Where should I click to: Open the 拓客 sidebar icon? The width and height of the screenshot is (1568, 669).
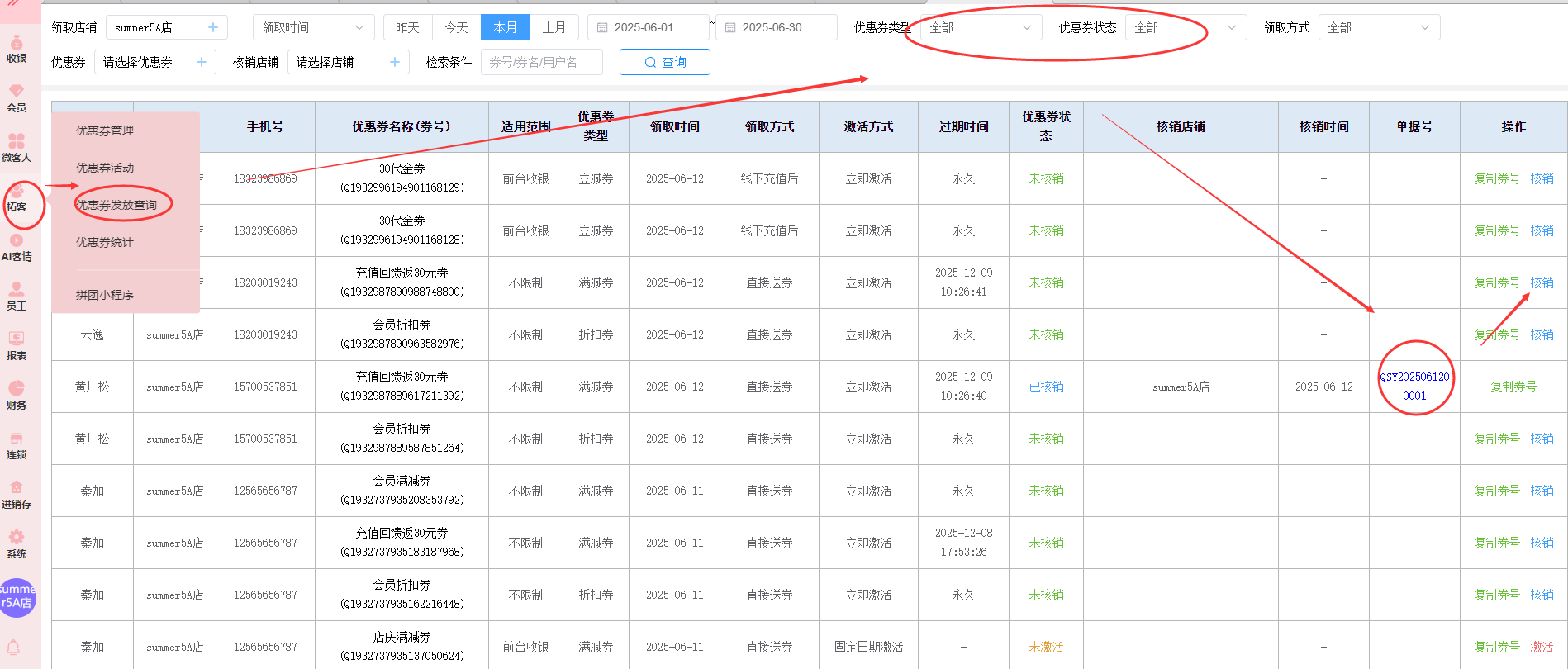coord(17,198)
